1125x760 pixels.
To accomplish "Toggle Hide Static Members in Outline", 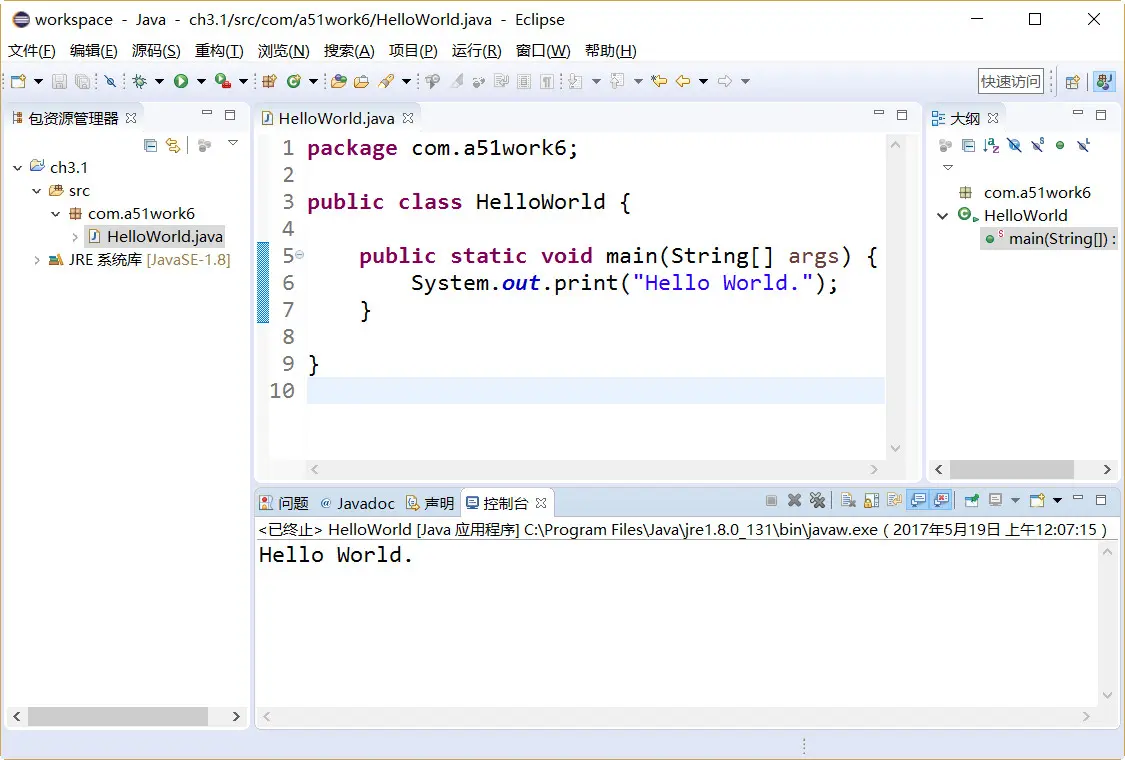I will click(1037, 146).
